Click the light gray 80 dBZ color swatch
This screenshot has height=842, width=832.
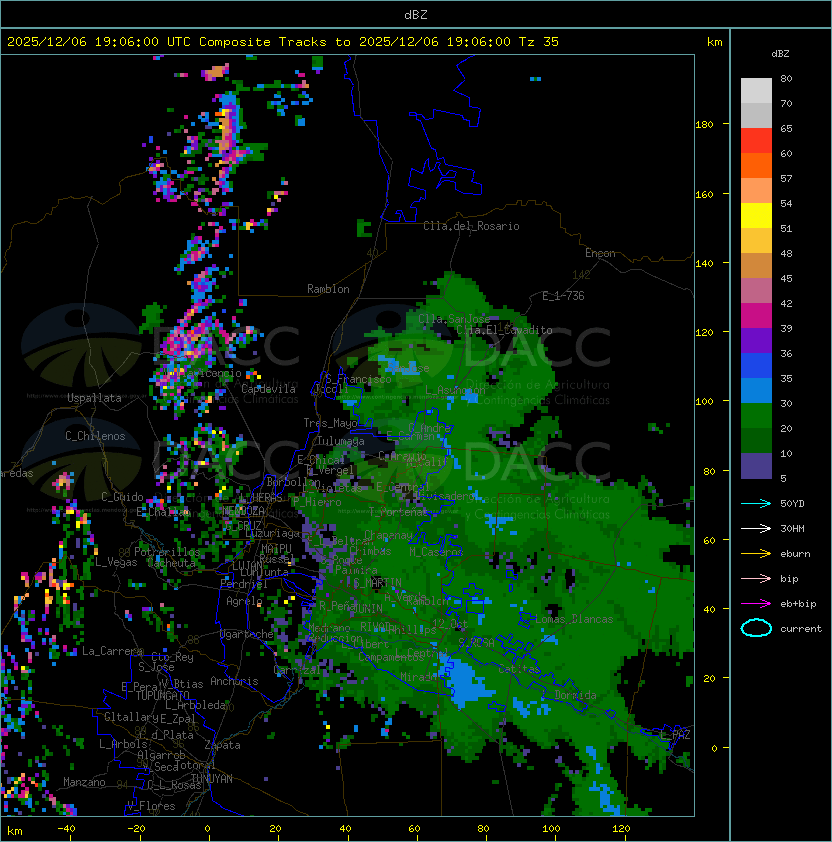[x=756, y=90]
